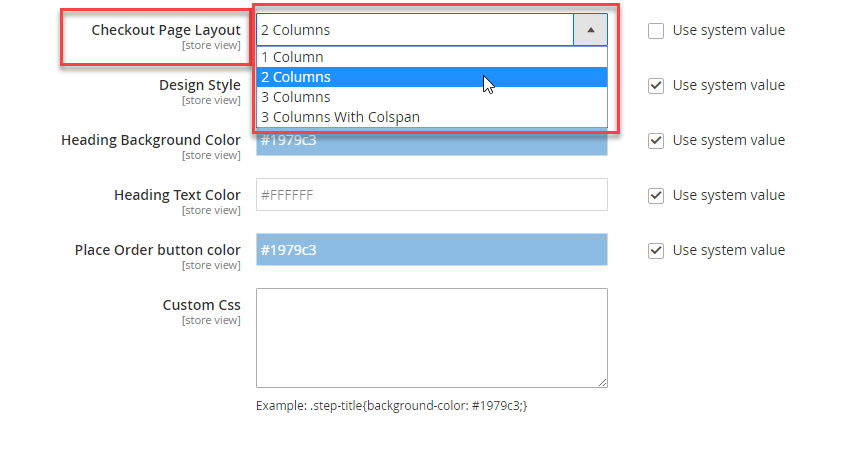Viewport: 863px width, 453px height.
Task: Click inside the Custom Css textarea
Action: pyautogui.click(x=432, y=338)
